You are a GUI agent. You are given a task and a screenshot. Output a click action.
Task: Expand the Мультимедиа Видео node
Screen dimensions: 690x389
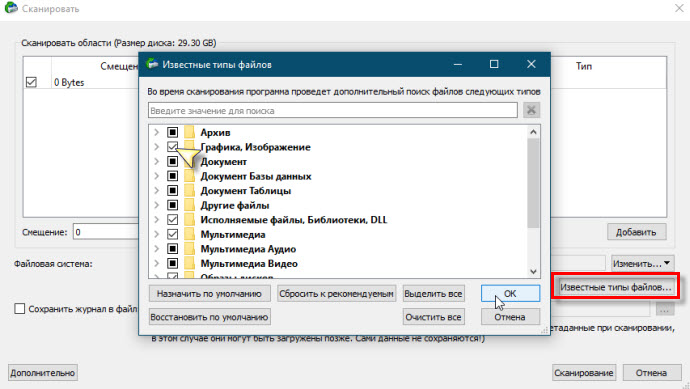pyautogui.click(x=156, y=263)
